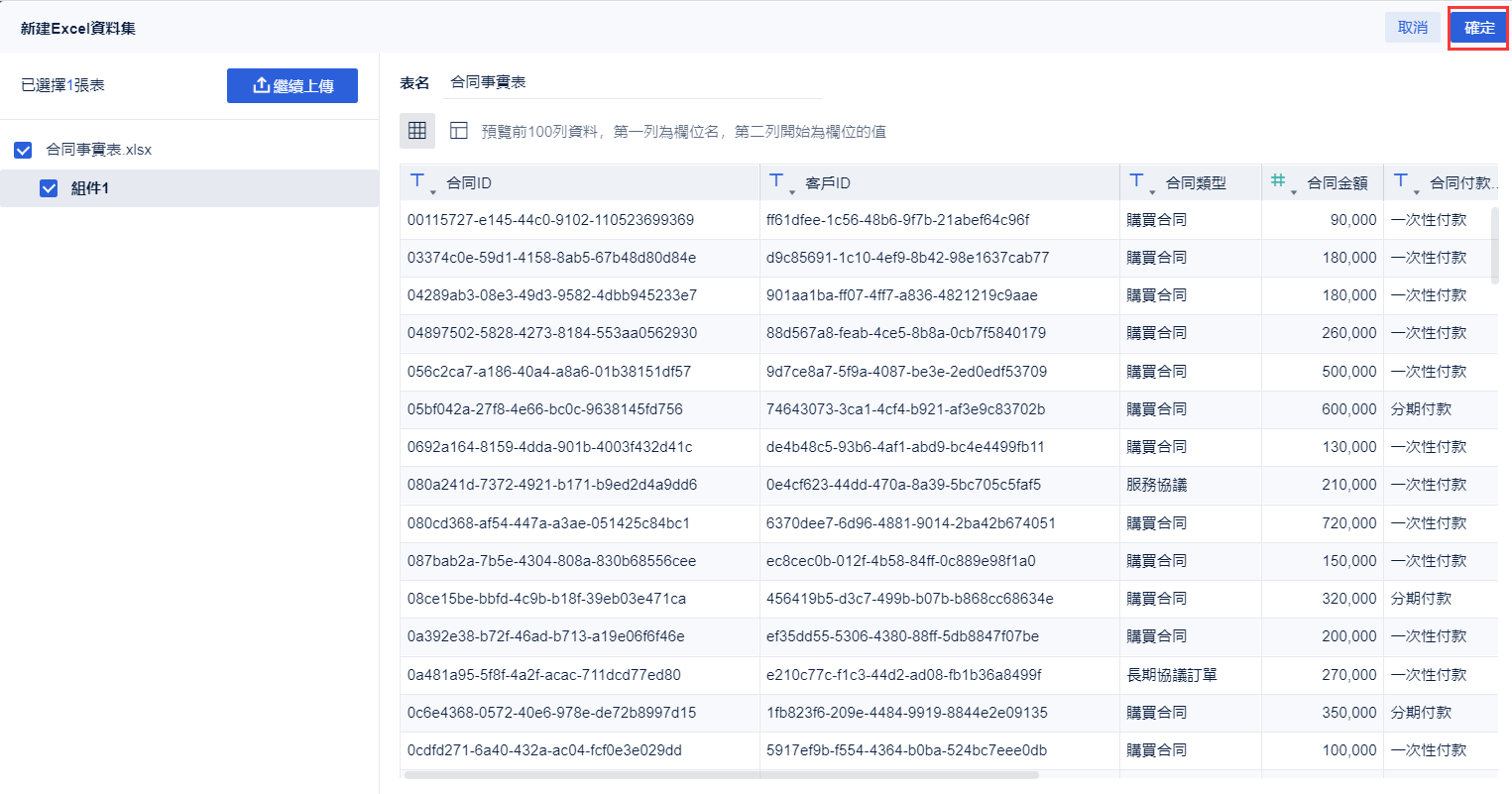The width and height of the screenshot is (1512, 794).
Task: Click the 100,000 contract amount cell
Action: point(1323,750)
